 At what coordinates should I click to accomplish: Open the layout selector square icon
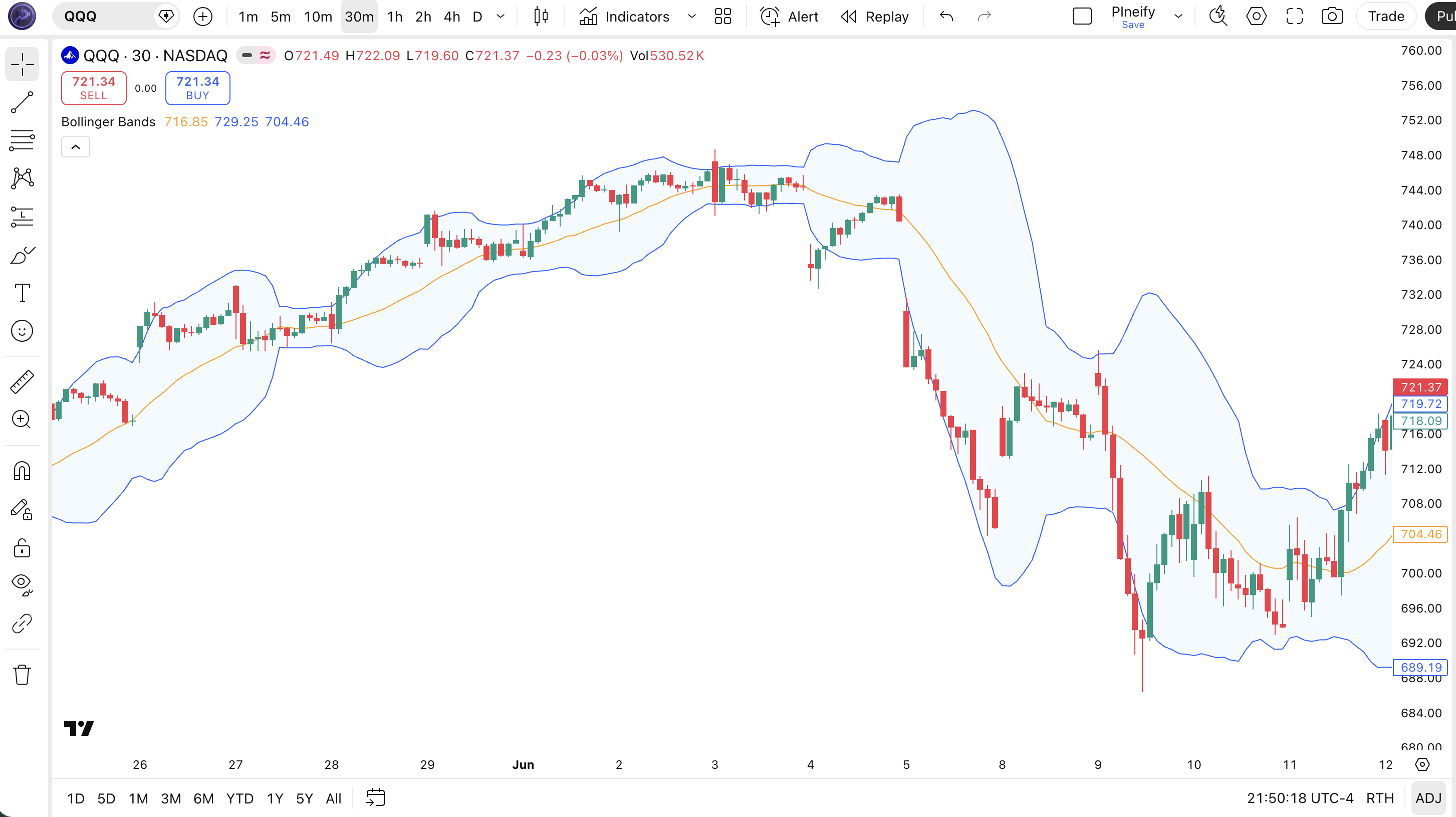tap(1082, 17)
